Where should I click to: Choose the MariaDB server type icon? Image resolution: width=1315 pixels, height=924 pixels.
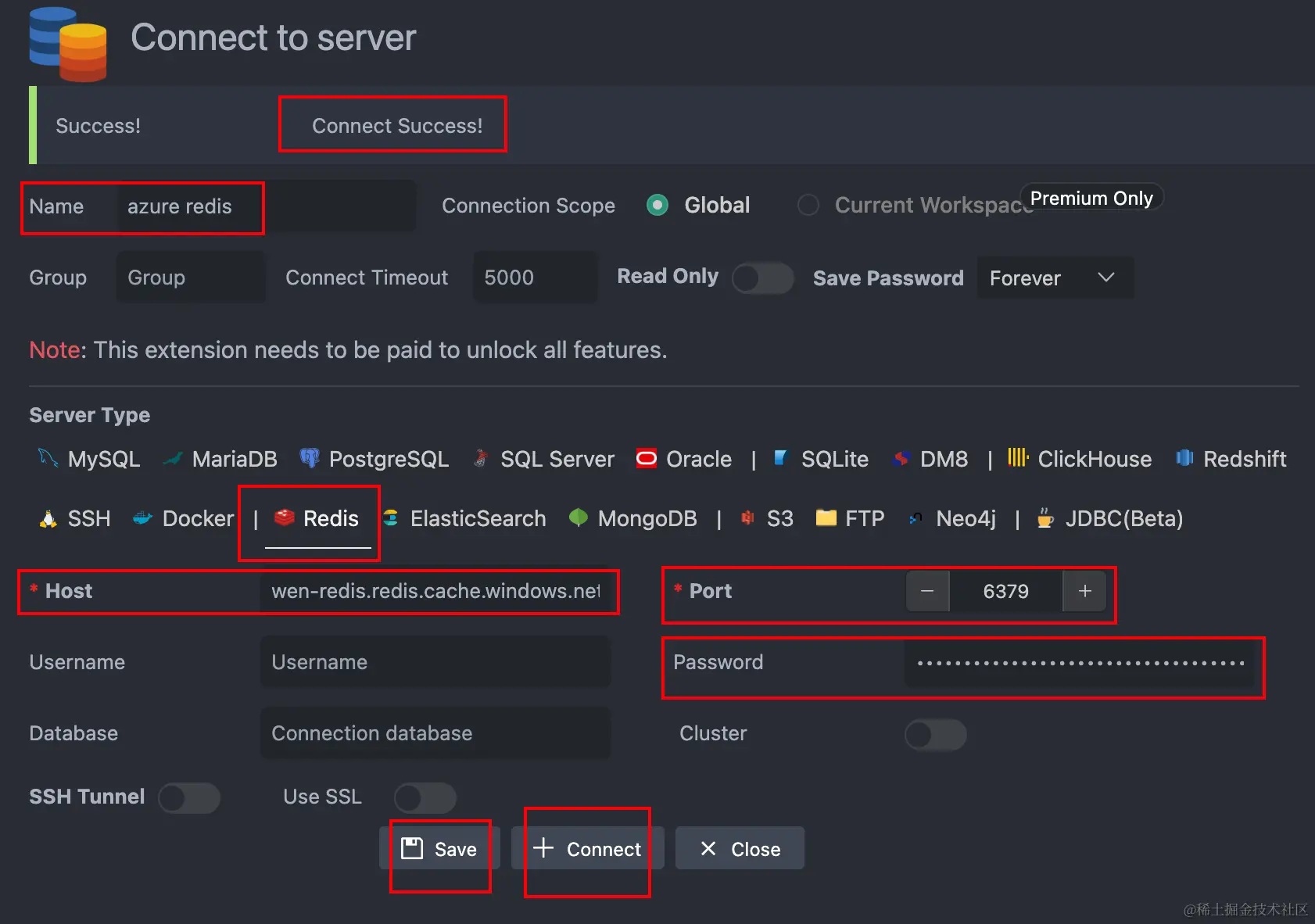click(x=173, y=459)
